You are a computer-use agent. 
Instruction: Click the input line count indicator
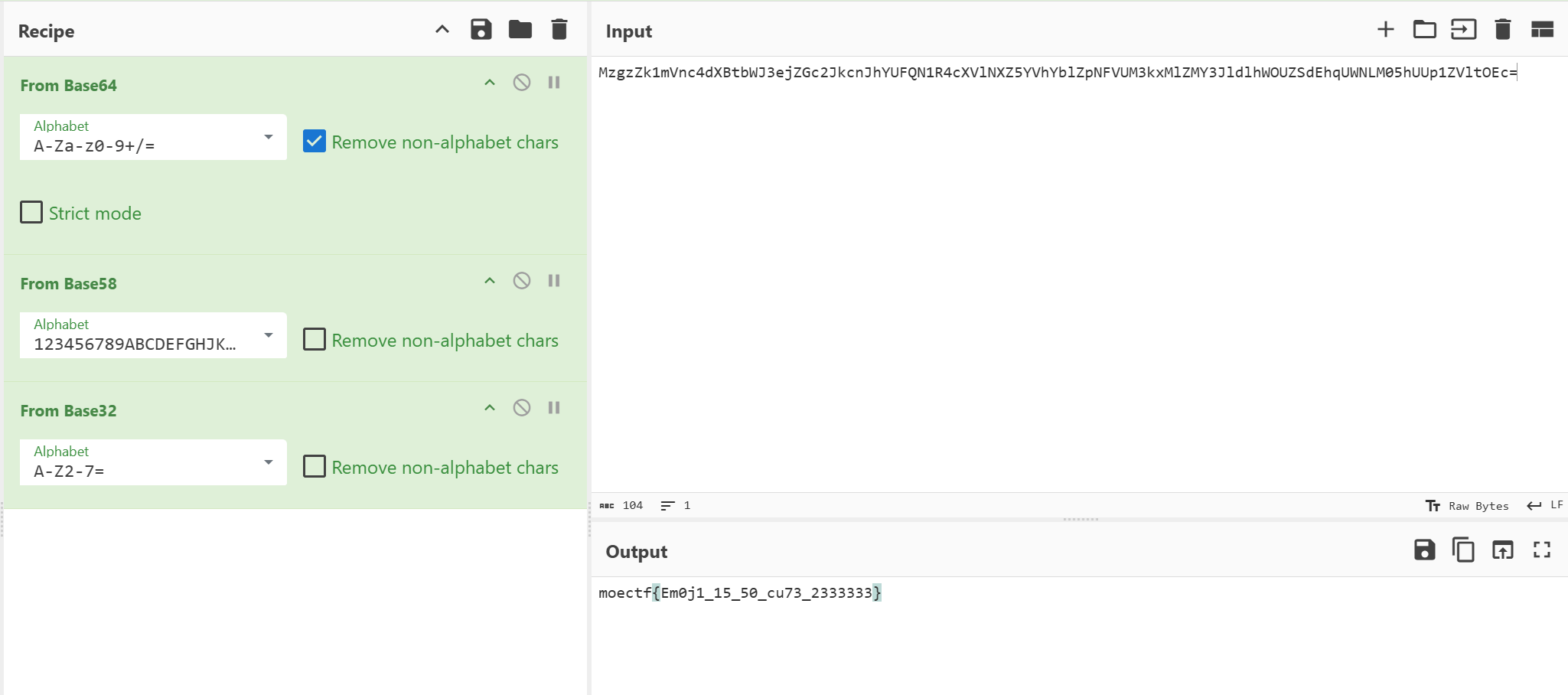(676, 506)
